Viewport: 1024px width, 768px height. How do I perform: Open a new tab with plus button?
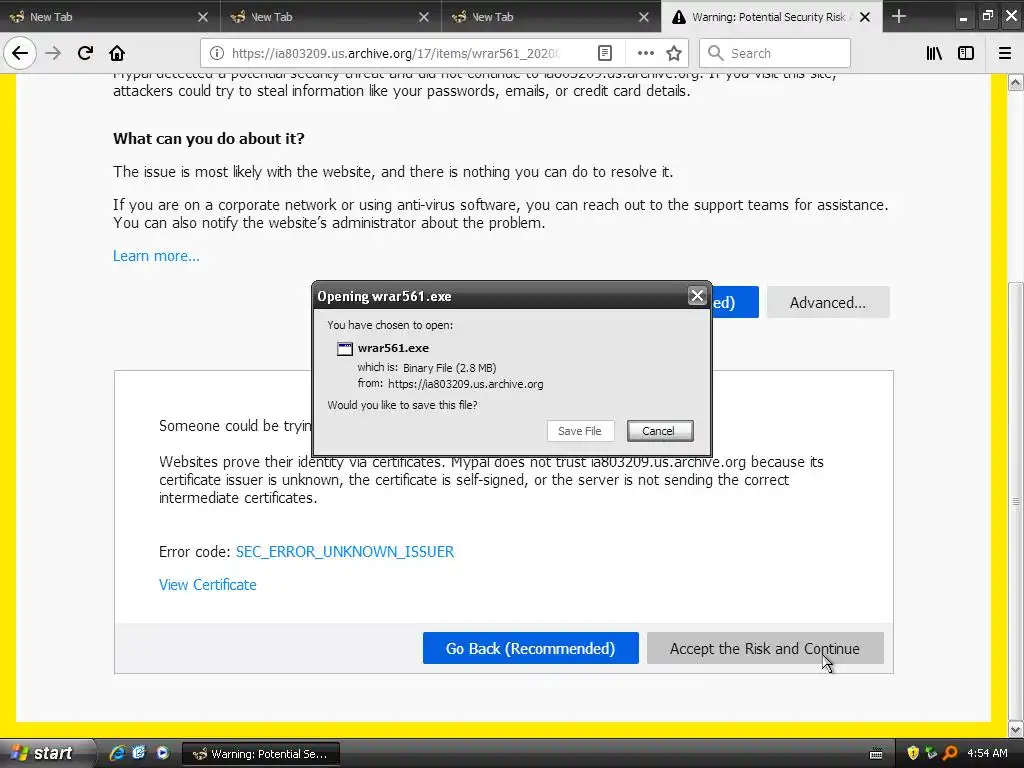tap(899, 16)
